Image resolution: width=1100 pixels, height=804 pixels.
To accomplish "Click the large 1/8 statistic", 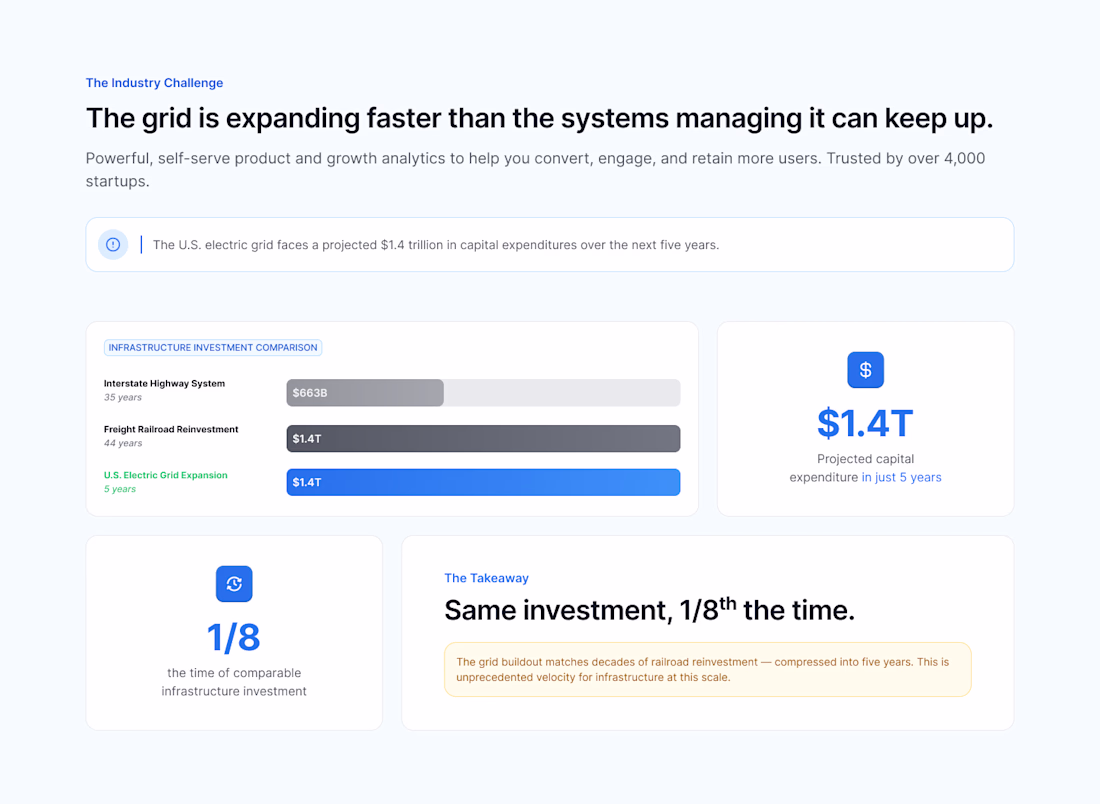I will tap(234, 637).
